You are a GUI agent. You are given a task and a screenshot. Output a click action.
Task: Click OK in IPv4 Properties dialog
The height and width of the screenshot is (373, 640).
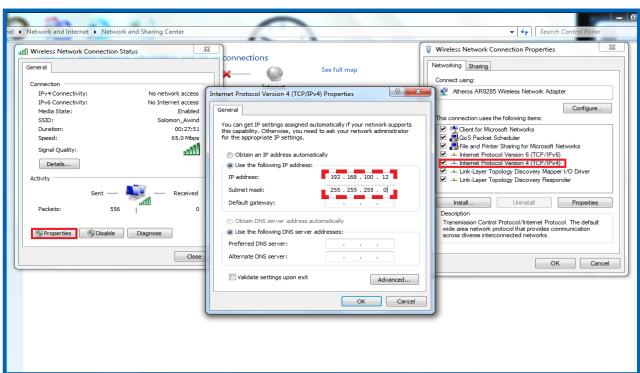coord(361,301)
